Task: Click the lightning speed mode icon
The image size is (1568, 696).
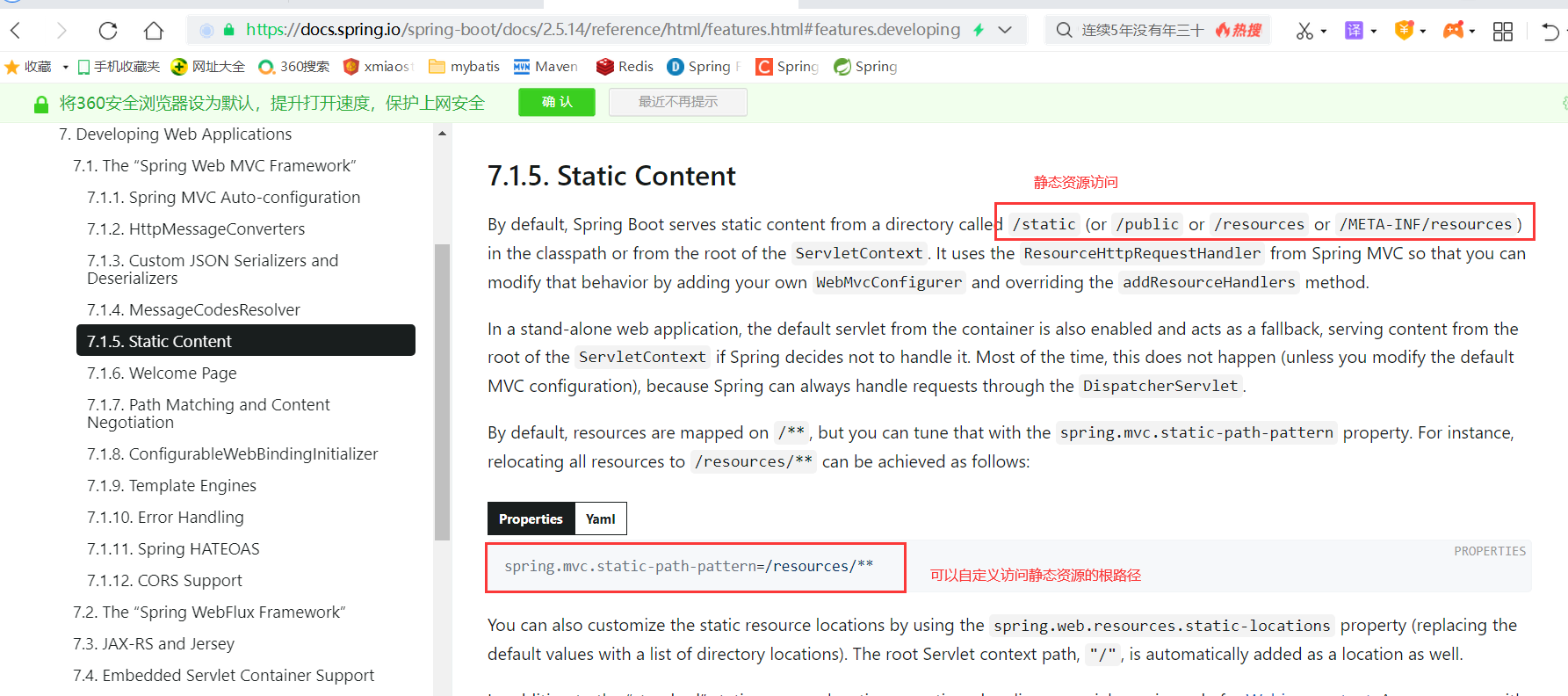Action: tap(979, 30)
